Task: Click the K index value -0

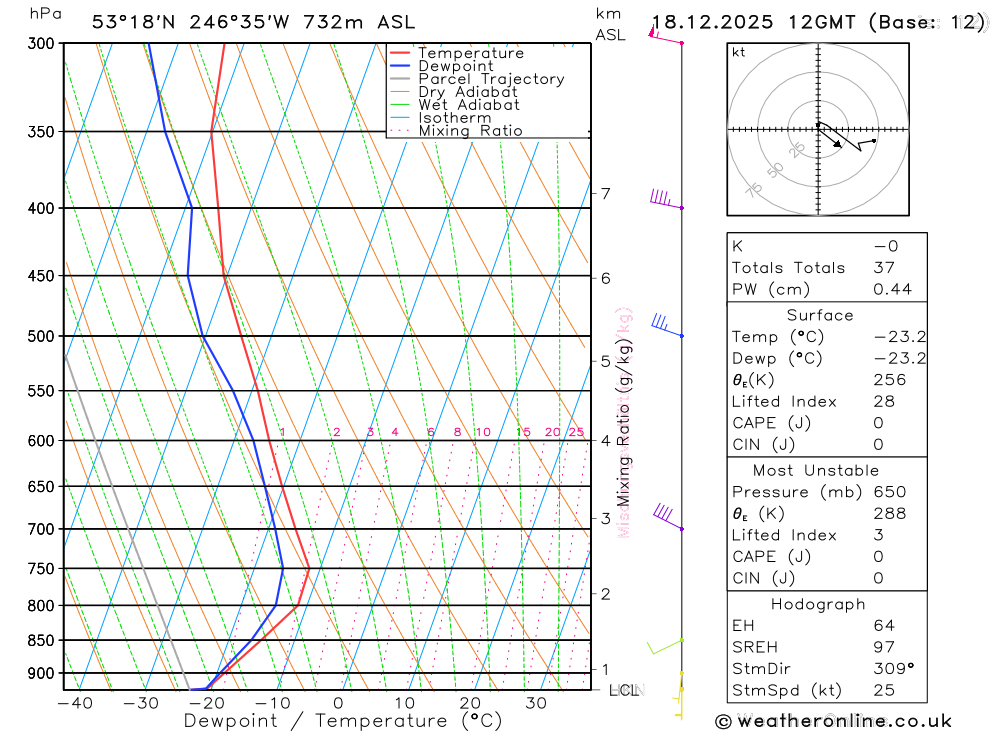Action: coord(886,246)
